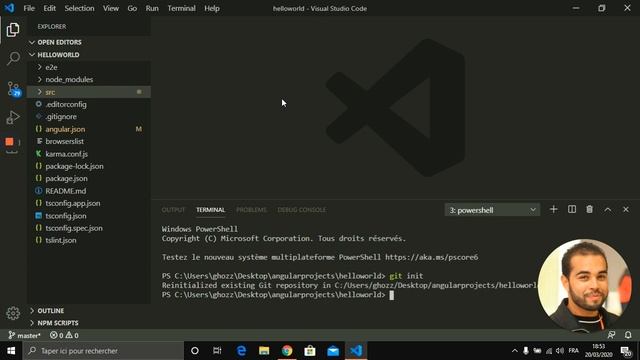Open the Manage gear settings icon
Viewport: 640px width, 360px height.
[13, 313]
